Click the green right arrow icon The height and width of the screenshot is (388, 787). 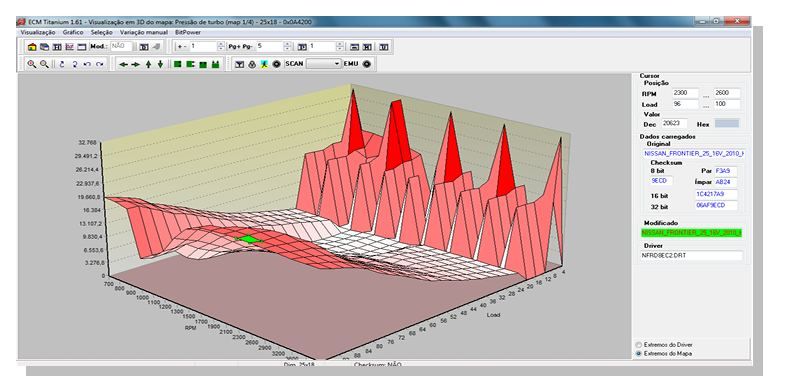point(136,65)
